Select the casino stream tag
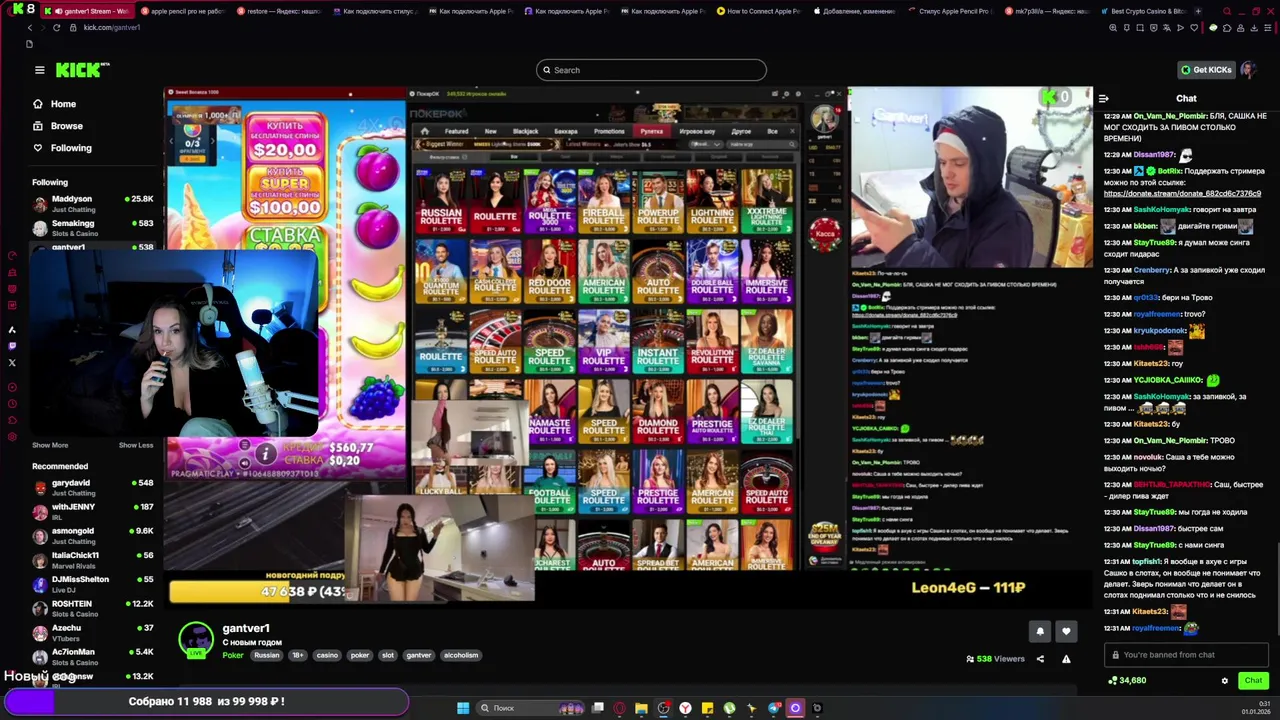This screenshot has width=1280, height=720. tap(327, 655)
